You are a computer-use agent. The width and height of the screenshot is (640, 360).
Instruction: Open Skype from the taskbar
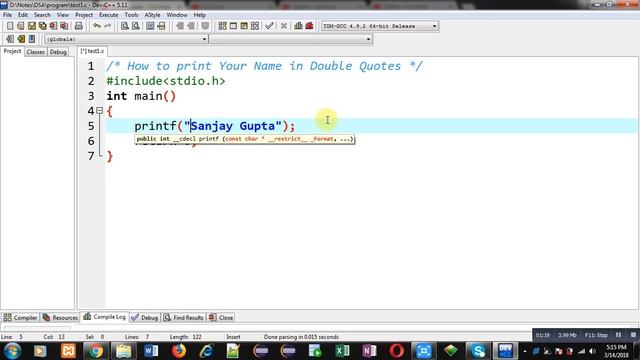click(478, 351)
